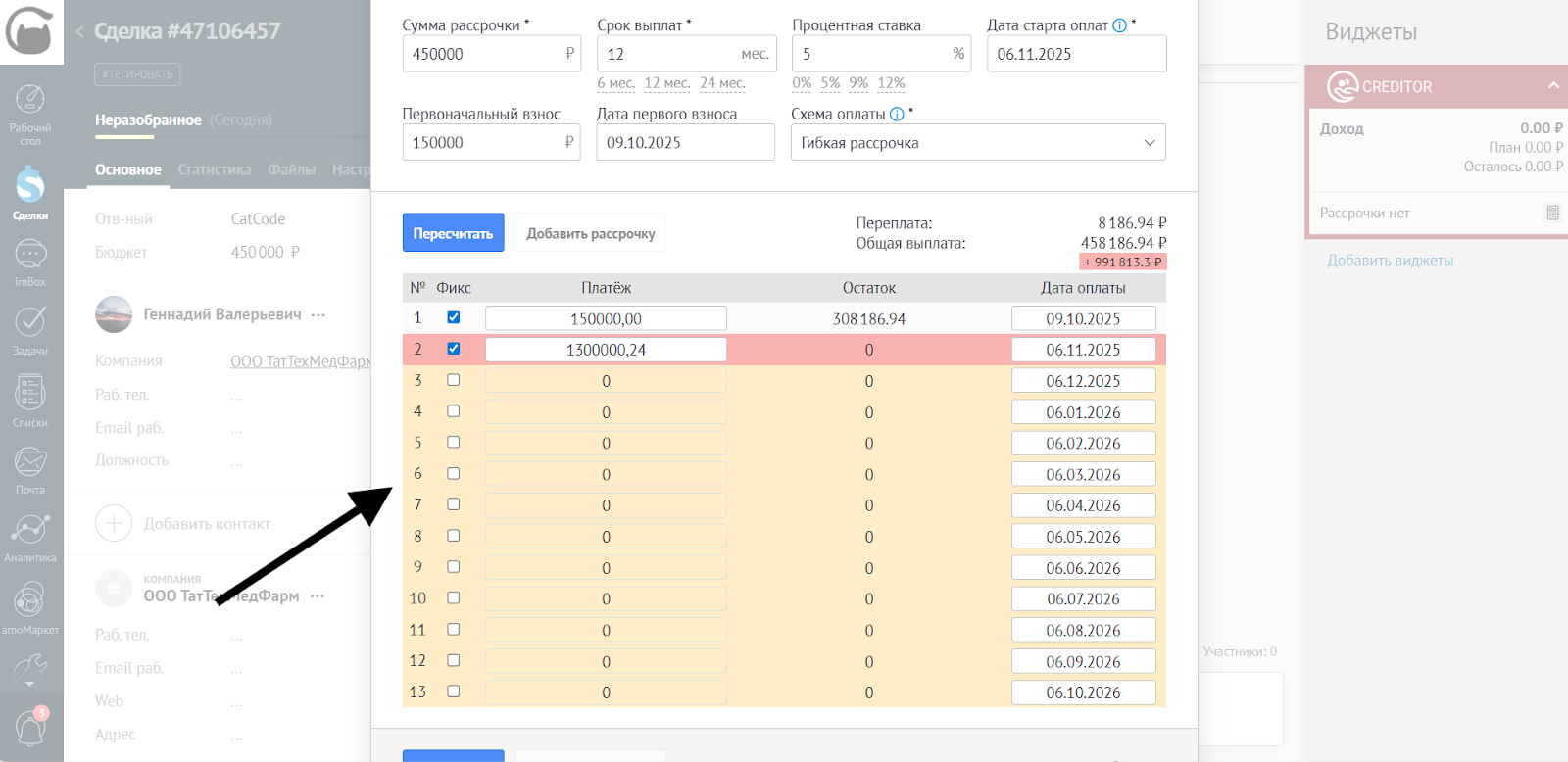Open imBox chat icon
The width and height of the screenshot is (1568, 762).
click(x=30, y=262)
